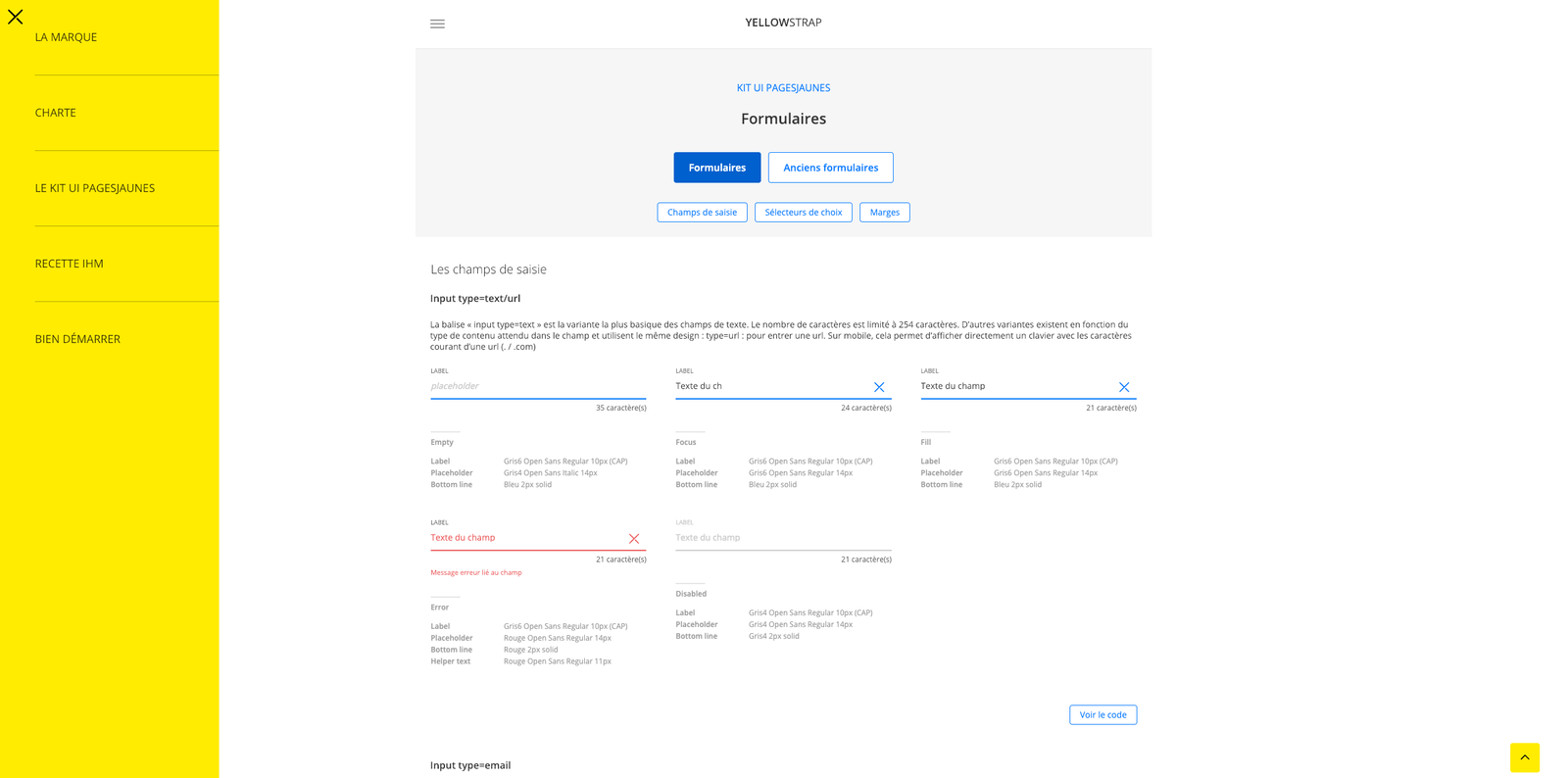Open RECETTE IHM in sidebar
Screen dimensions: 1568x778
coord(70,264)
